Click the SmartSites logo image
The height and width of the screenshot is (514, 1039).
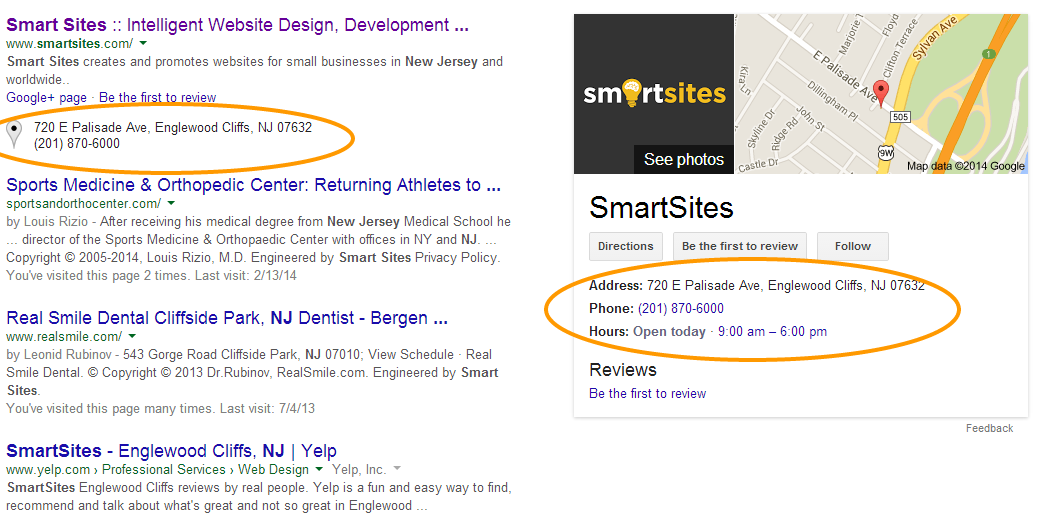coord(654,93)
